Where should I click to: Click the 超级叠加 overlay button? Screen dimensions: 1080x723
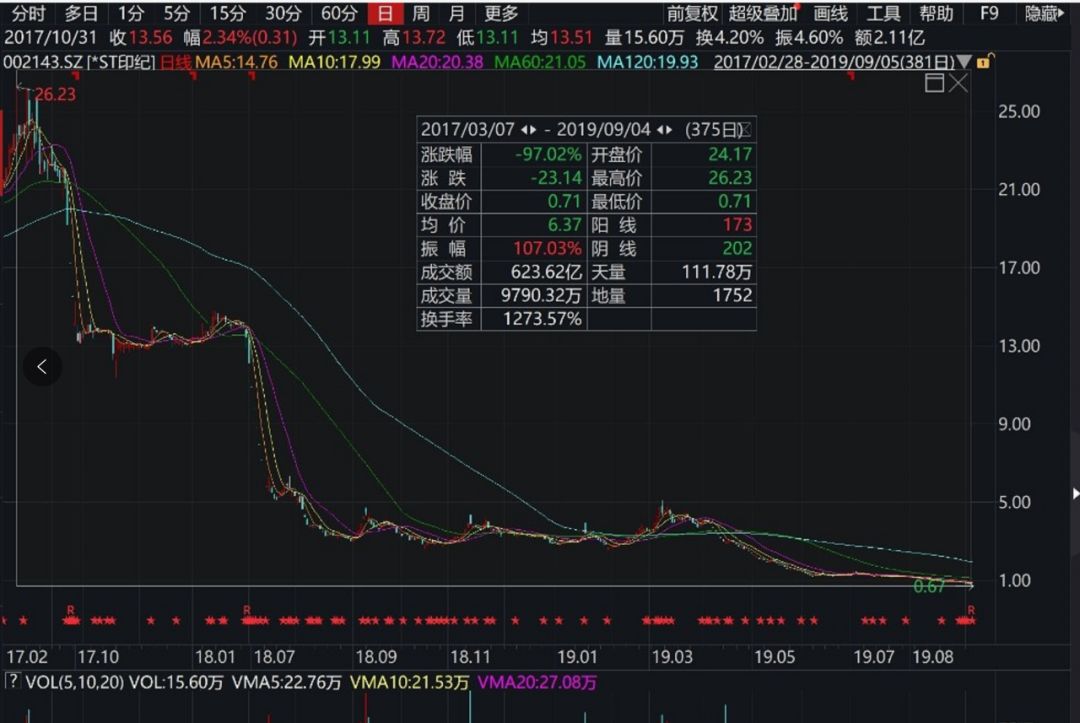coord(762,13)
